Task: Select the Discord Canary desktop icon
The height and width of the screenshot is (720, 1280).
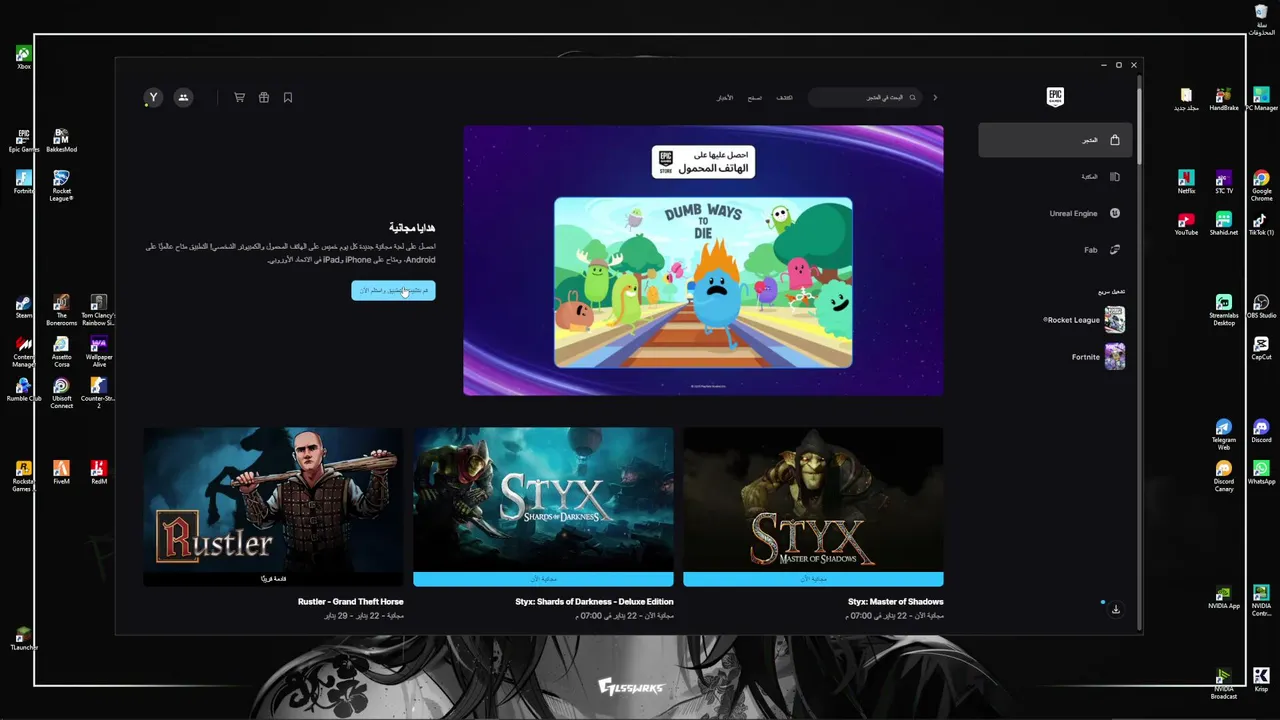Action: [x=1224, y=476]
